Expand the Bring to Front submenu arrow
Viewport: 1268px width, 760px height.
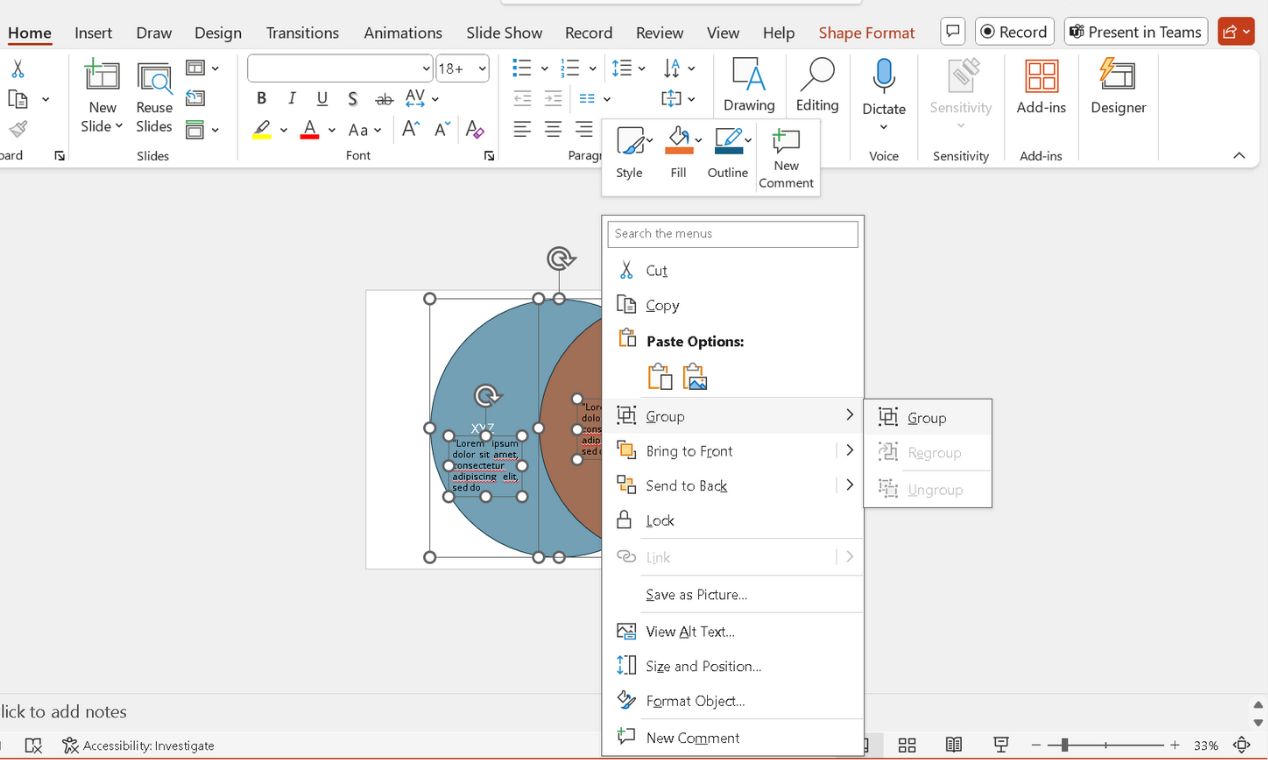pyautogui.click(x=849, y=451)
